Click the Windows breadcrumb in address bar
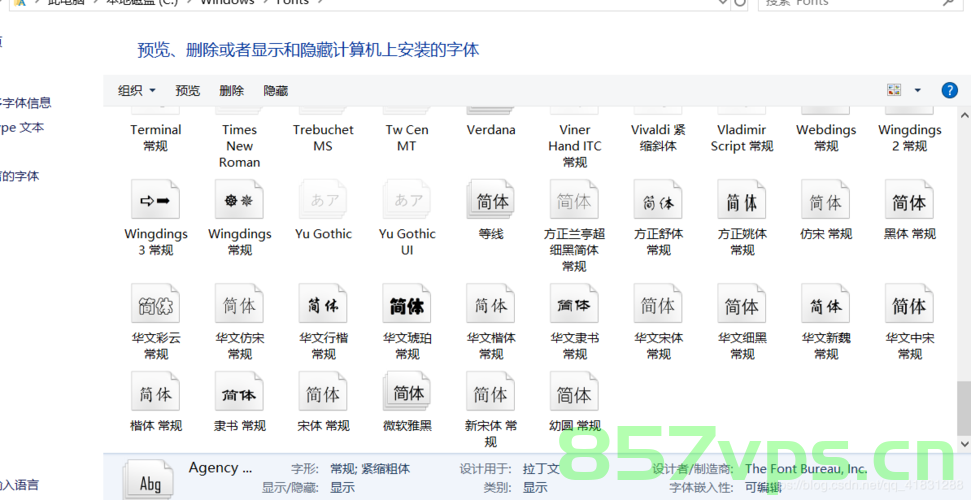971x500 pixels. tap(227, 2)
